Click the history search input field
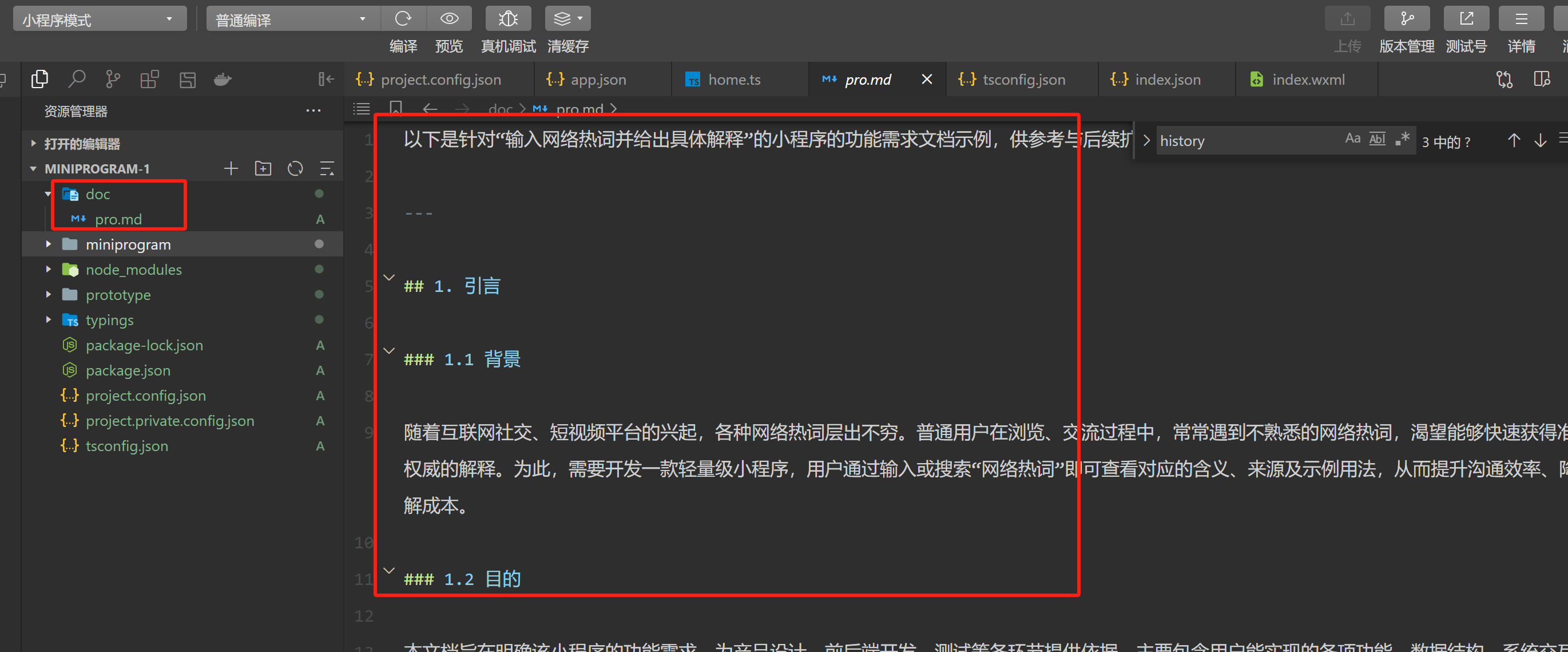 [1242, 141]
